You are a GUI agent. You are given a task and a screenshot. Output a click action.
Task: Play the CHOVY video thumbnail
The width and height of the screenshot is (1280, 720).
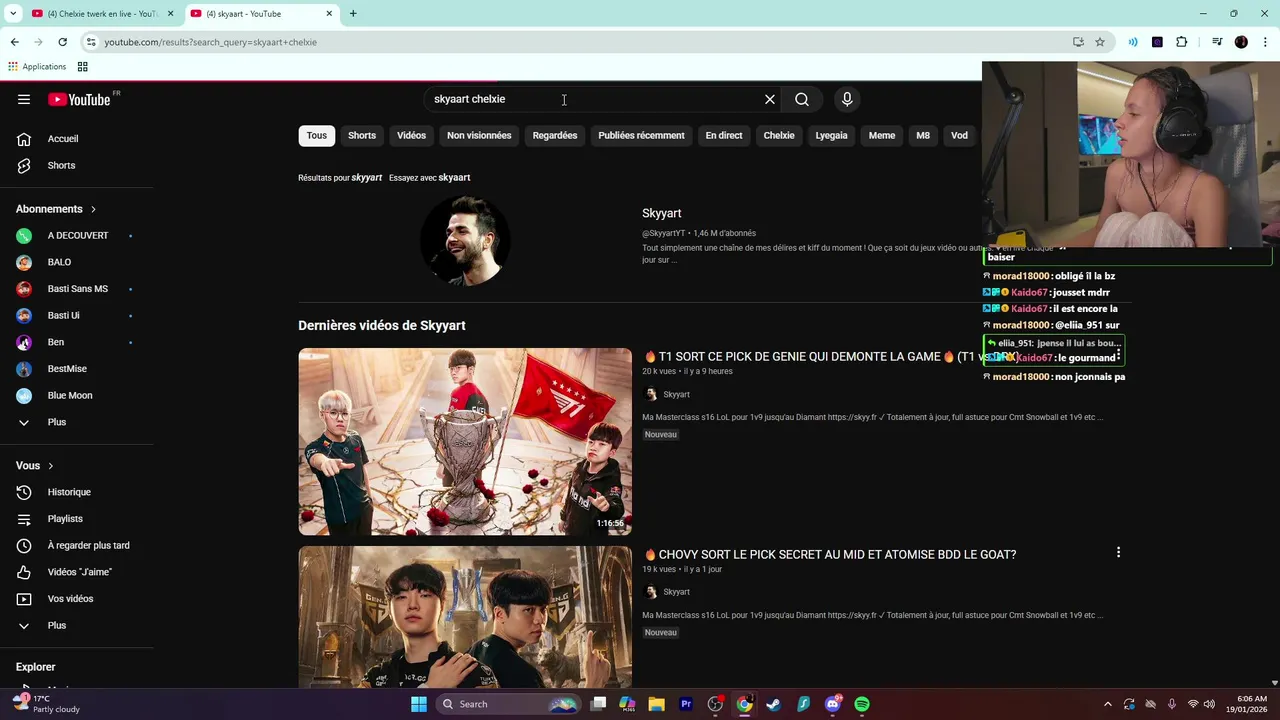465,617
